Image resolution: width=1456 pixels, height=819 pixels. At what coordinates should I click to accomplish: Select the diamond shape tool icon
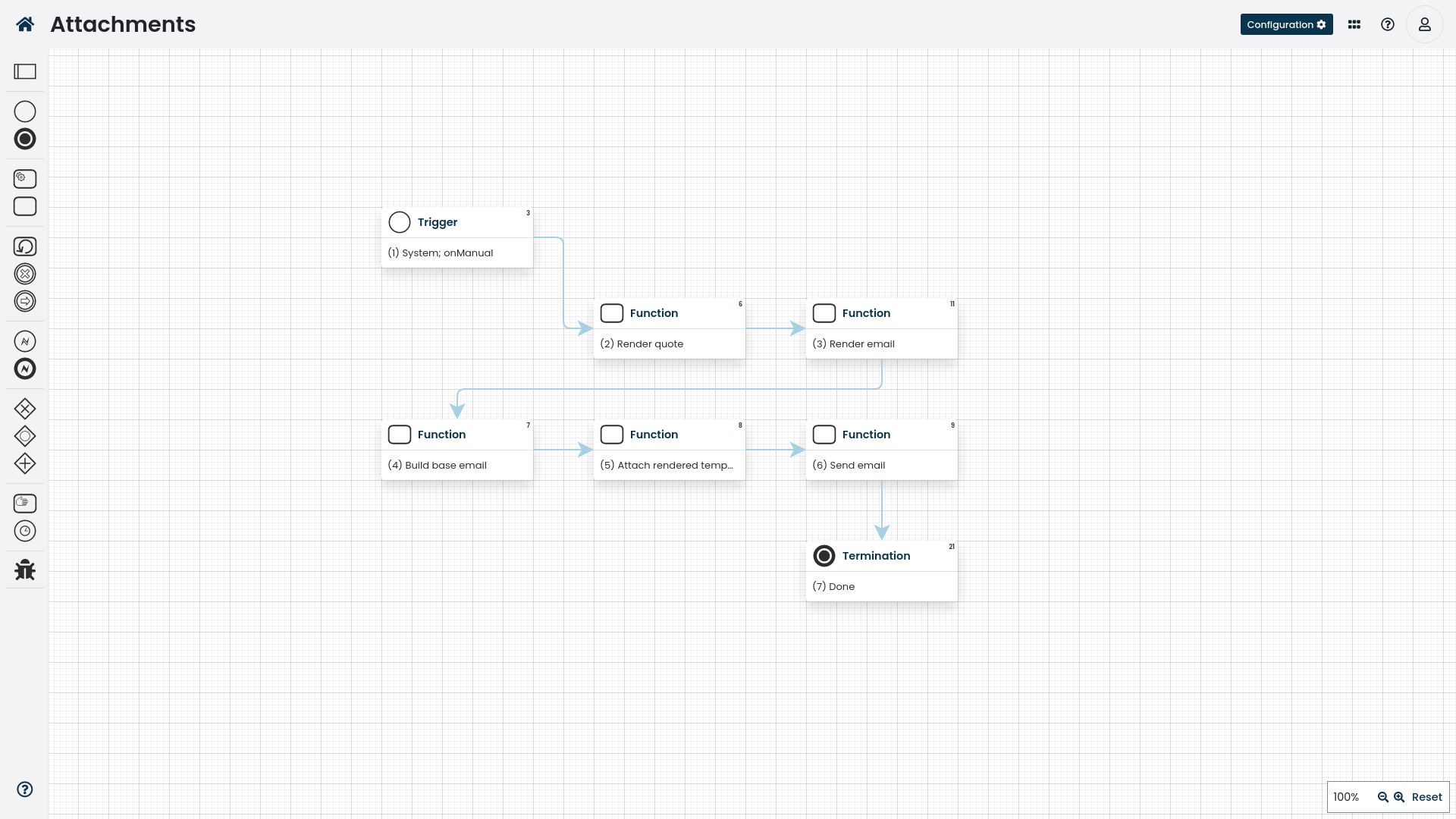[24, 408]
